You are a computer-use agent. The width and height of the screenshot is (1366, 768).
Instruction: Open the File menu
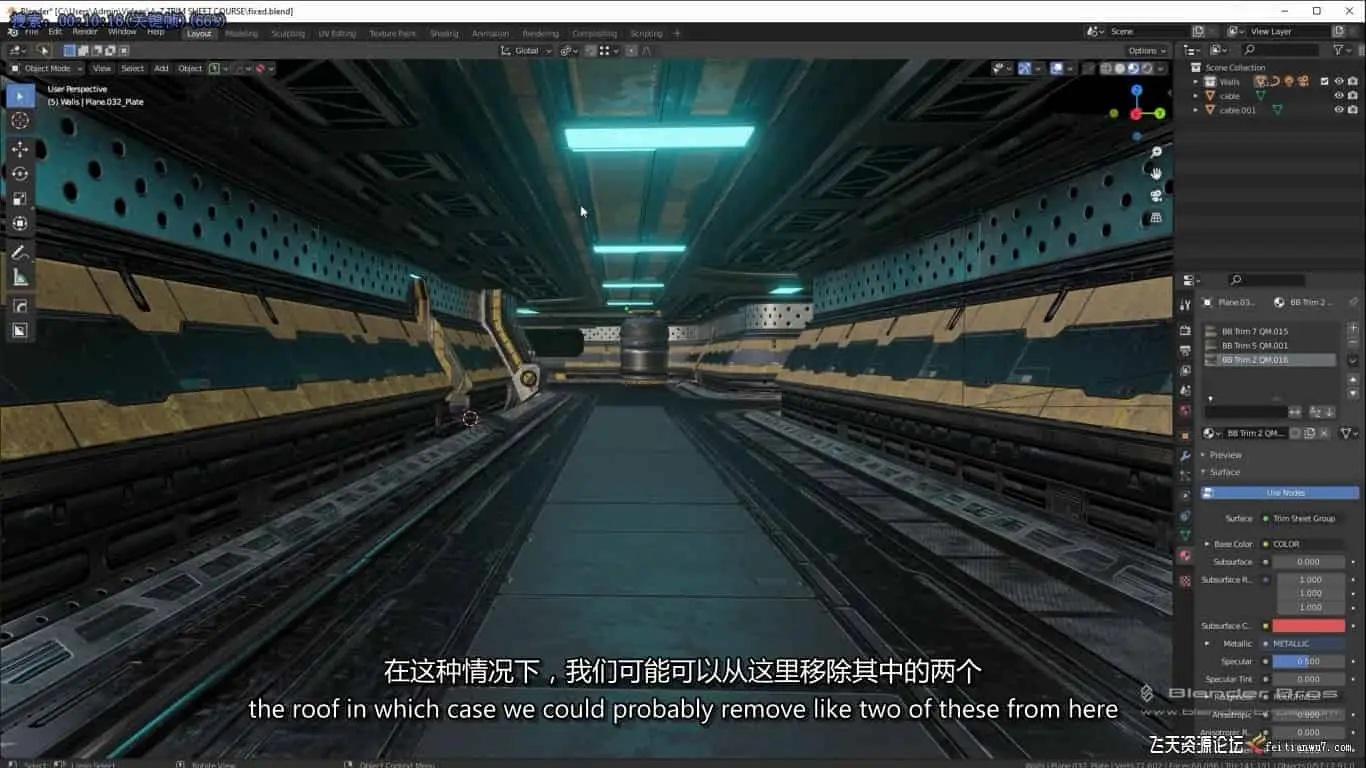(32, 32)
